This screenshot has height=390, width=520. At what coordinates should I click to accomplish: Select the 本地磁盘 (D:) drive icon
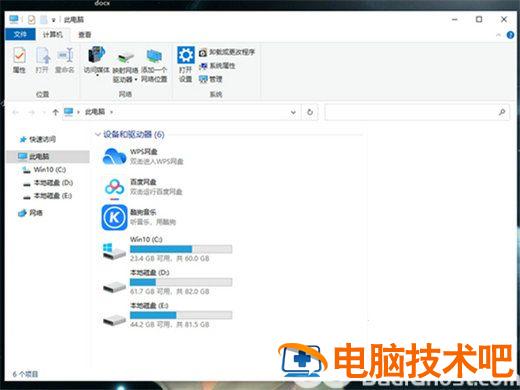114,287
